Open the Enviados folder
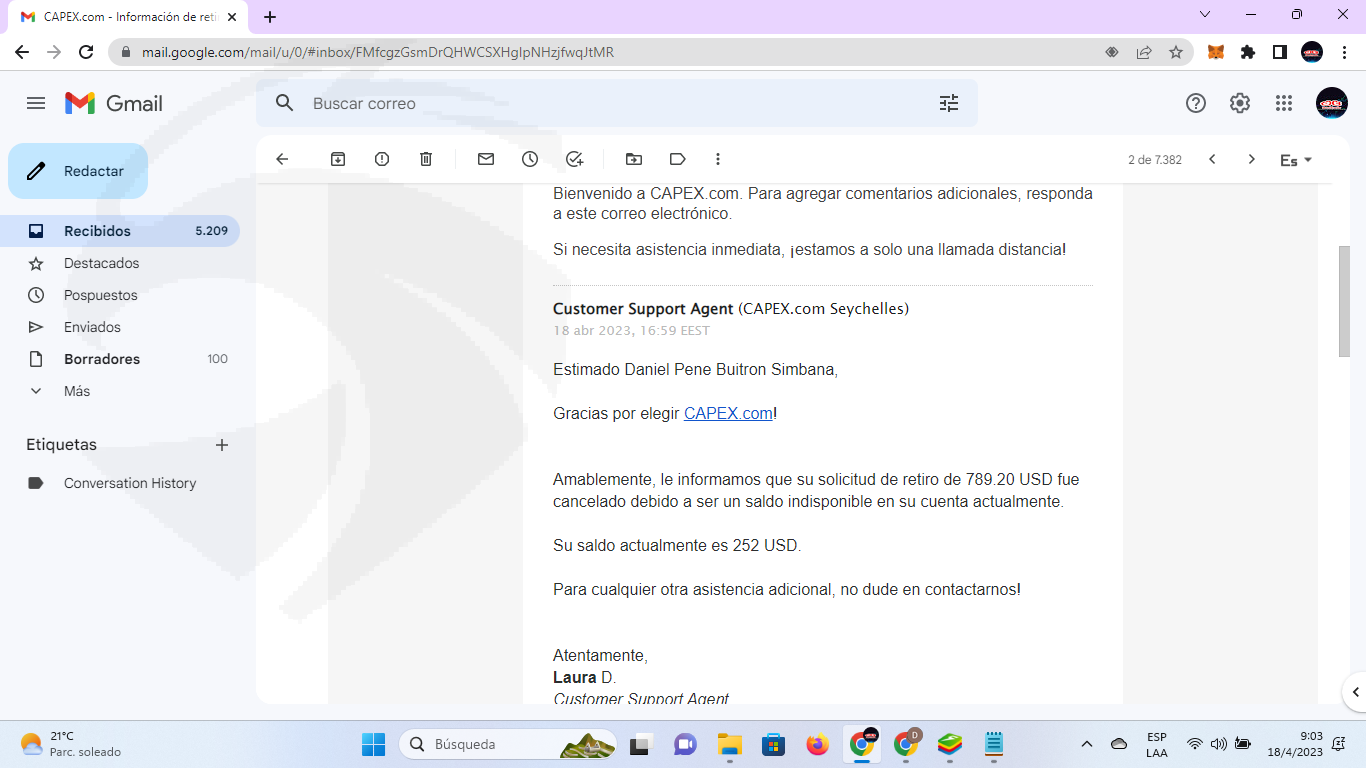This screenshot has height=768, width=1366. coord(120,327)
